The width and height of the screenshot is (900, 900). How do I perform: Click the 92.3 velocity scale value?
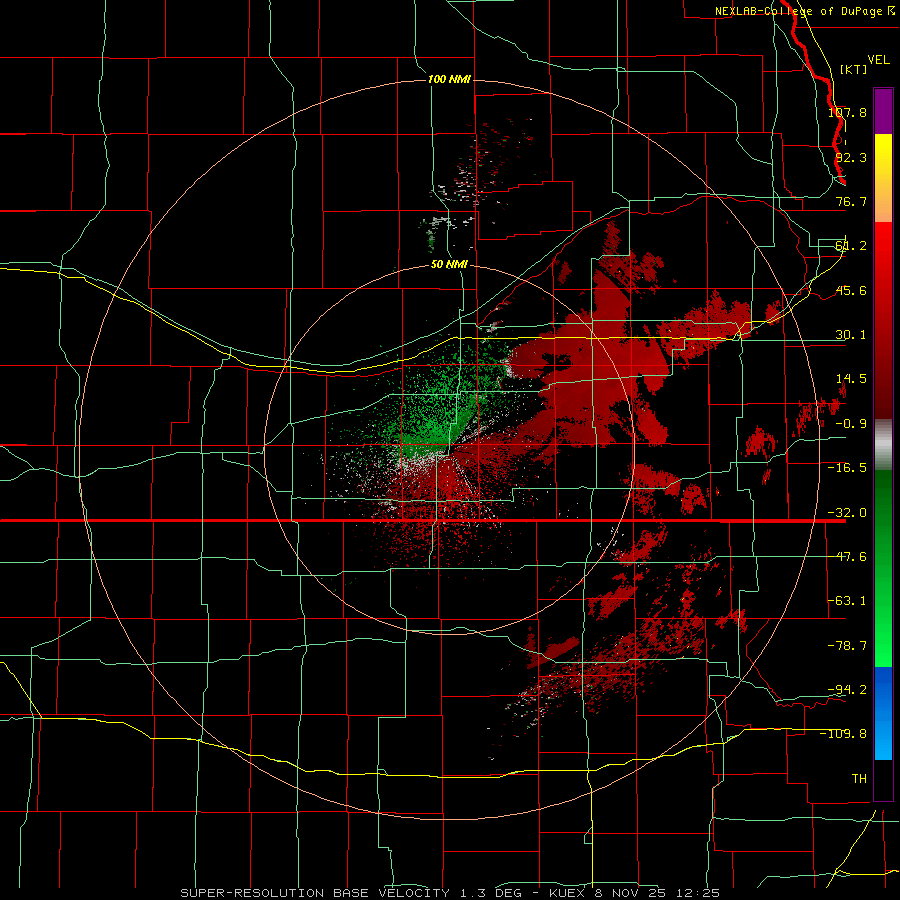pyautogui.click(x=851, y=157)
